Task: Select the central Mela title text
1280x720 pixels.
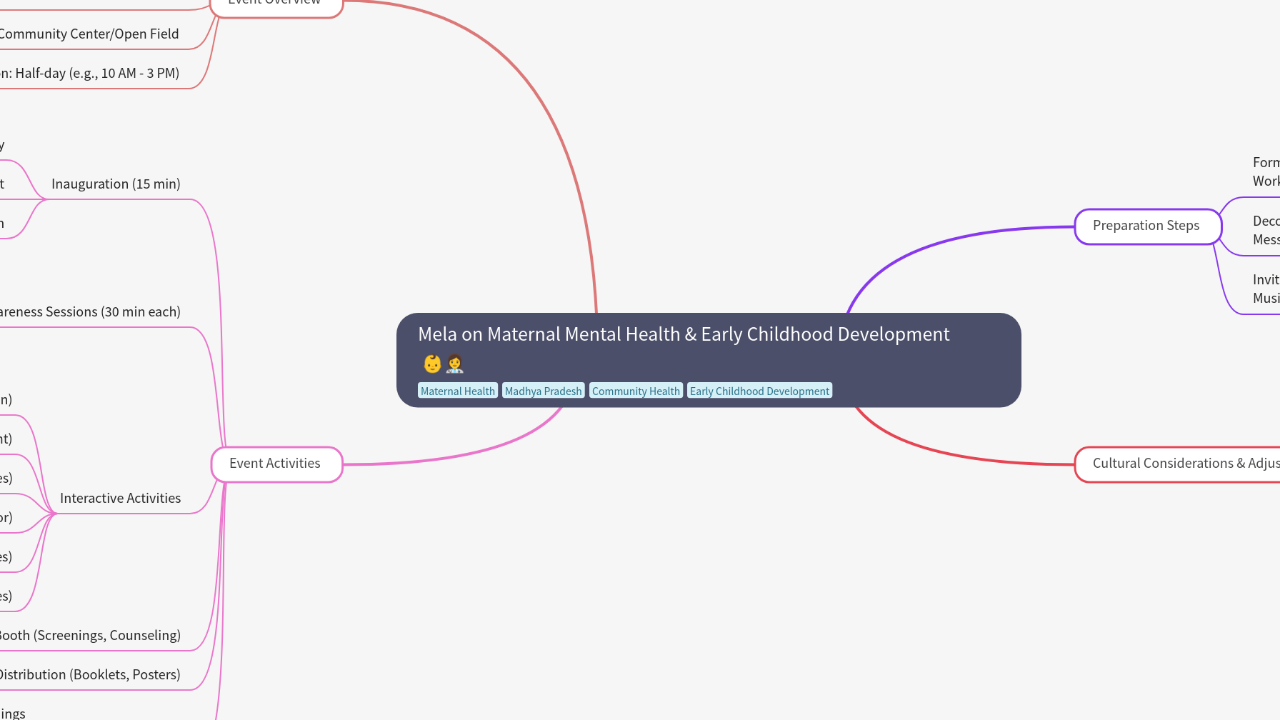Action: tap(683, 335)
